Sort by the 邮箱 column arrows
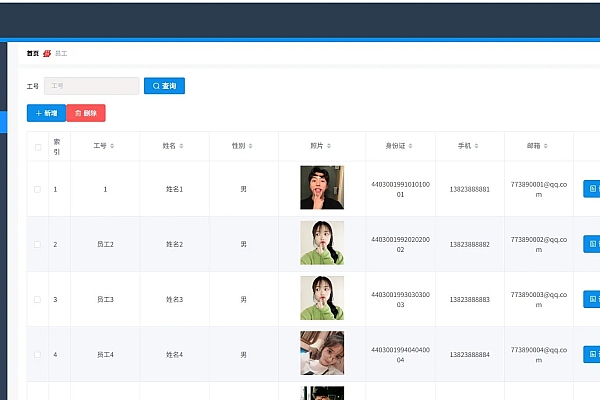600x400 pixels. coord(546,146)
